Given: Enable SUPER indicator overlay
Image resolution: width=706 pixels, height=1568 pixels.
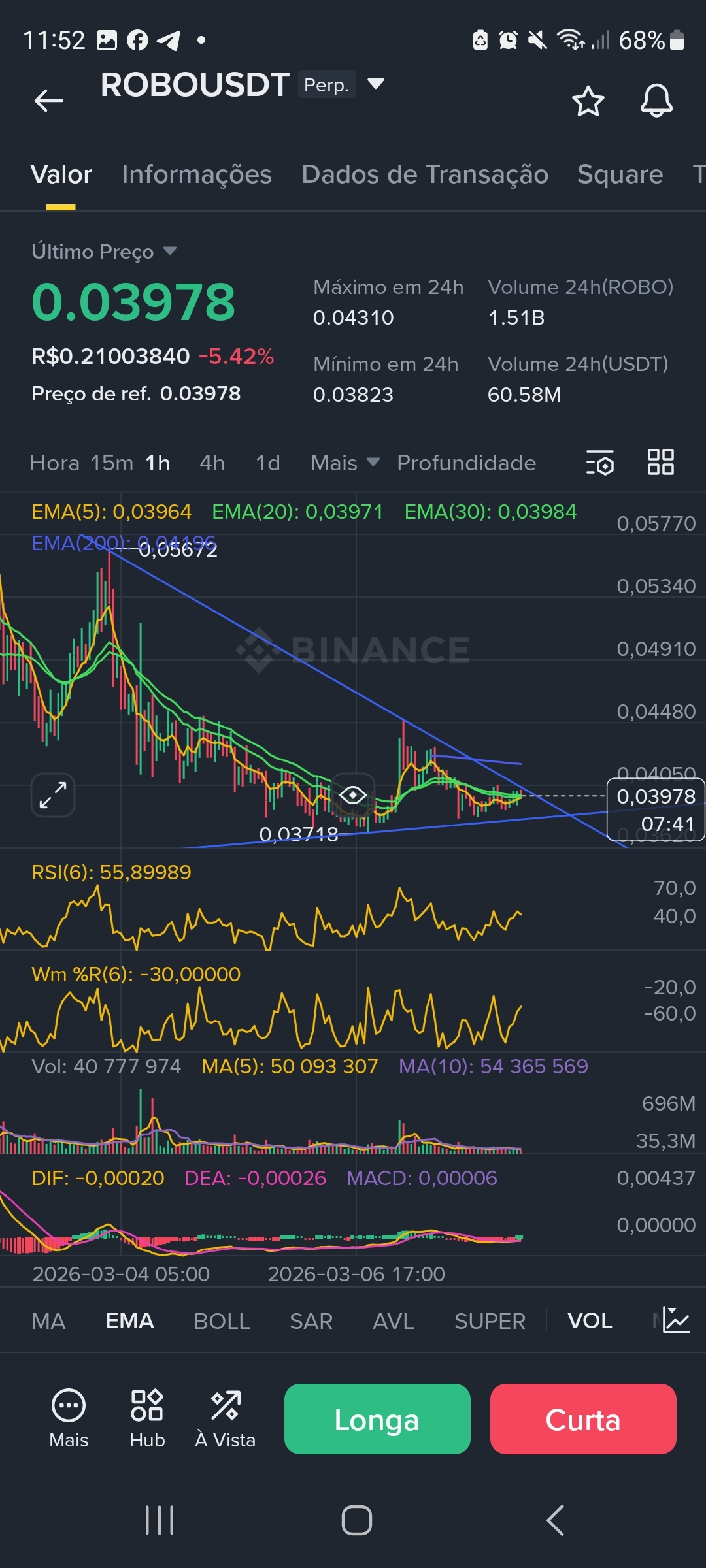Looking at the screenshot, I should point(490,1321).
